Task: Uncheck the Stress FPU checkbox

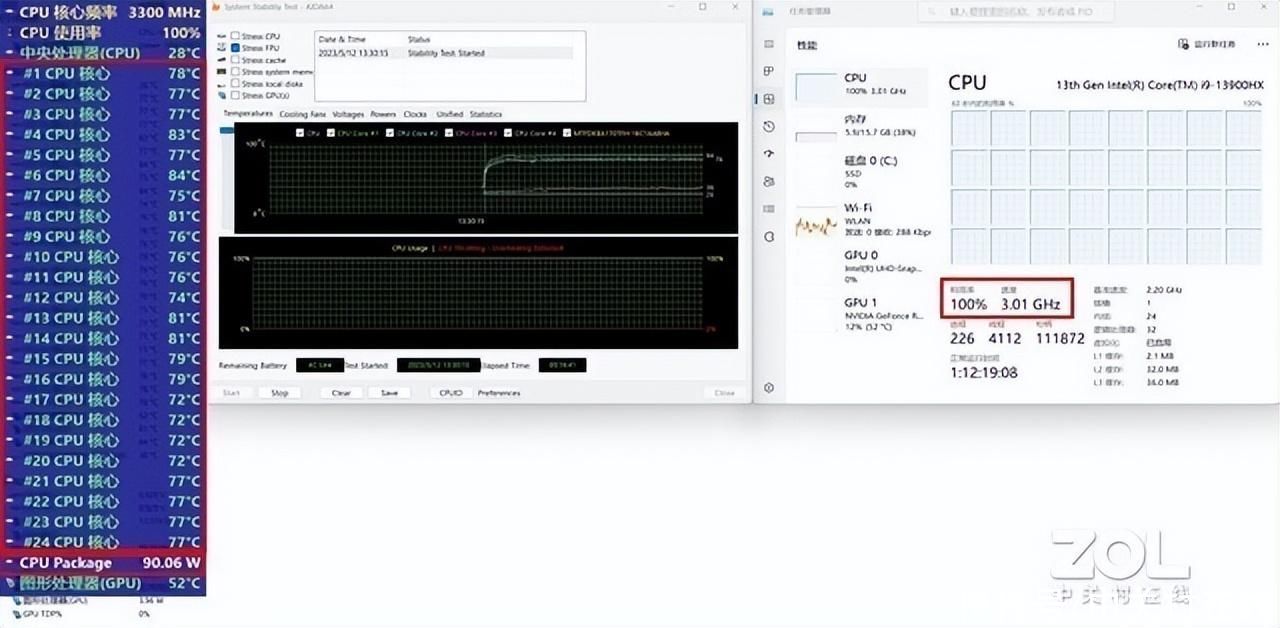Action: click(x=235, y=48)
